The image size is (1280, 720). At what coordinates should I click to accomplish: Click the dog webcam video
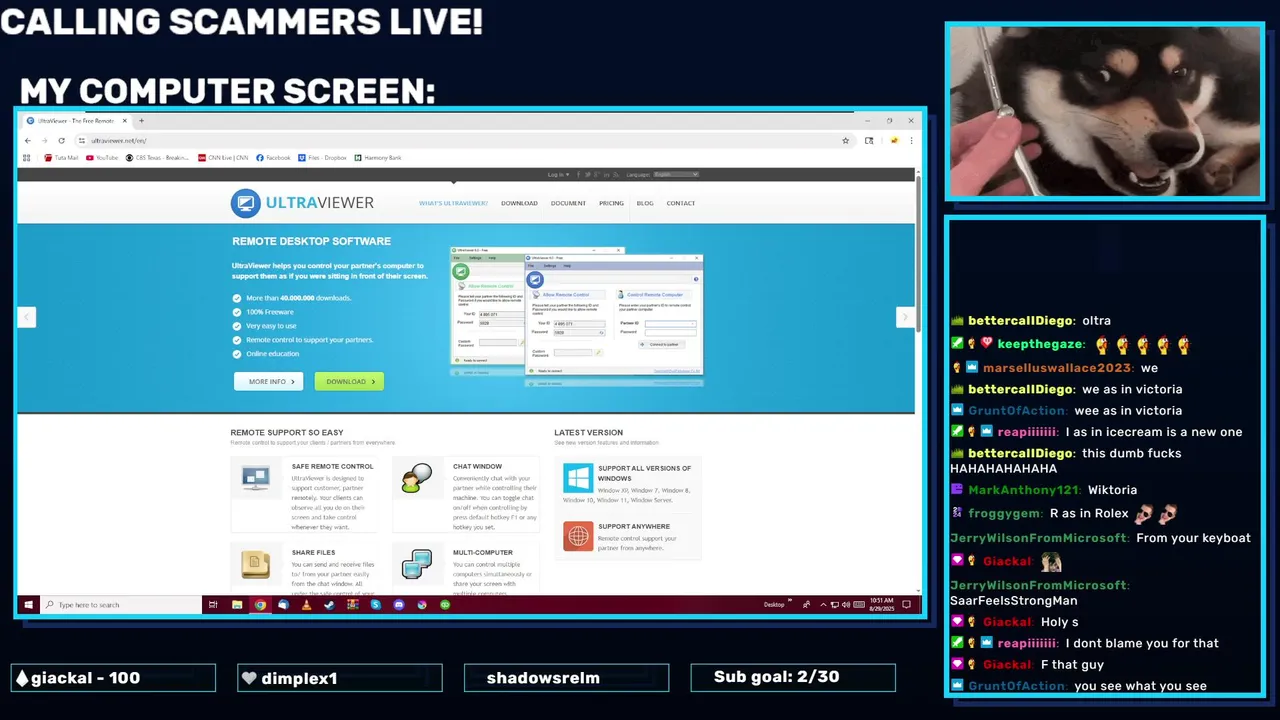click(x=1105, y=112)
